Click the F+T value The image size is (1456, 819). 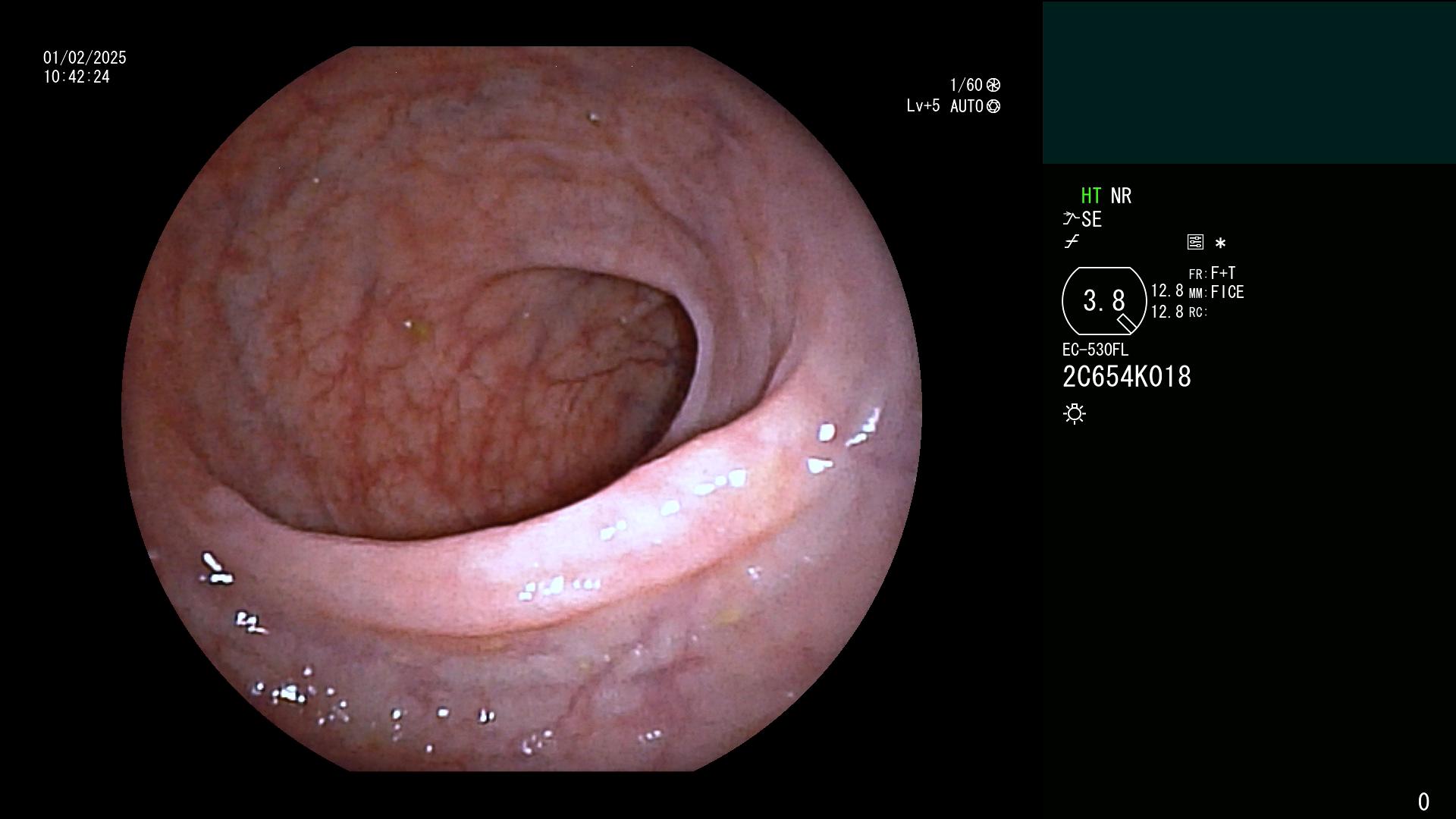1223,273
